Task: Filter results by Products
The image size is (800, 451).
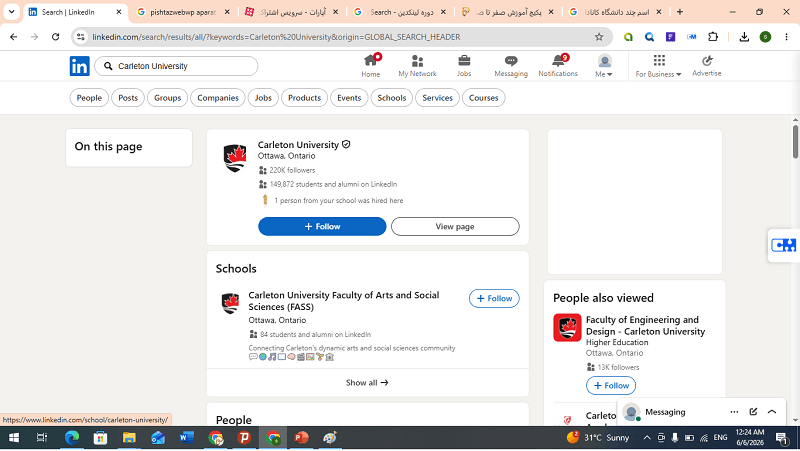Action: [x=305, y=98]
